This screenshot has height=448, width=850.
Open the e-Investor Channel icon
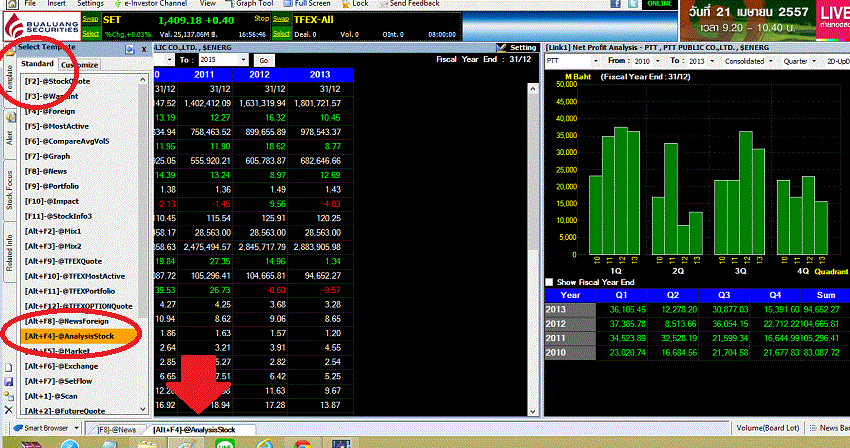(x=117, y=4)
